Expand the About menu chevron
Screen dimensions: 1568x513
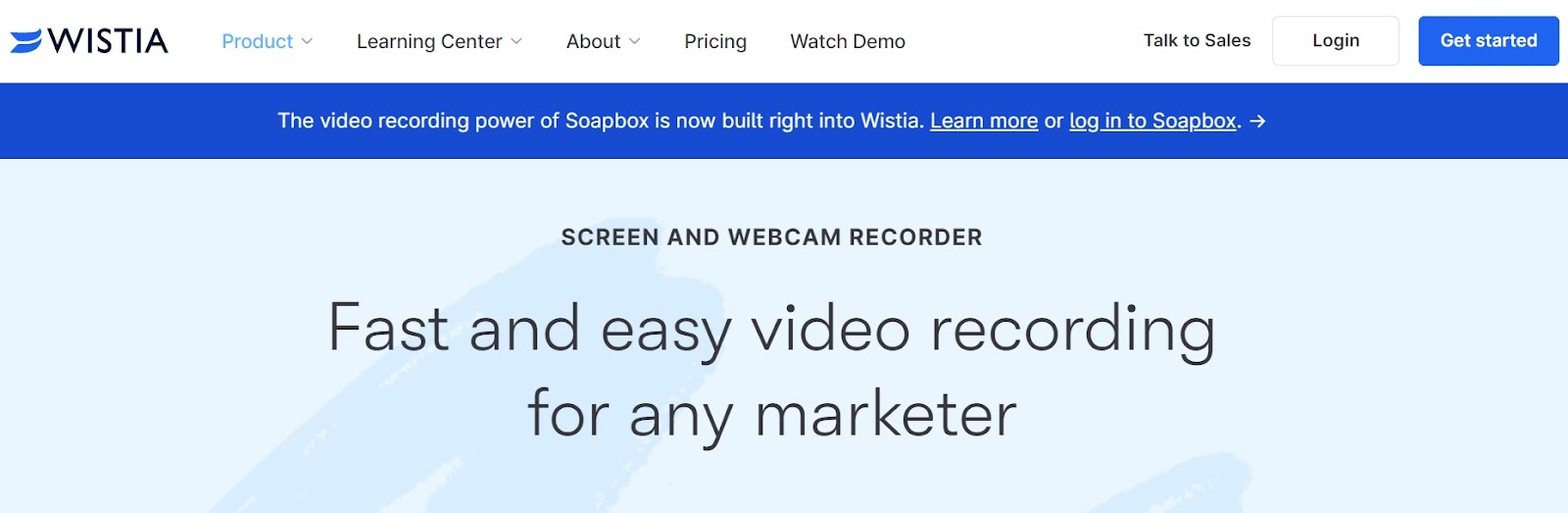click(x=634, y=41)
